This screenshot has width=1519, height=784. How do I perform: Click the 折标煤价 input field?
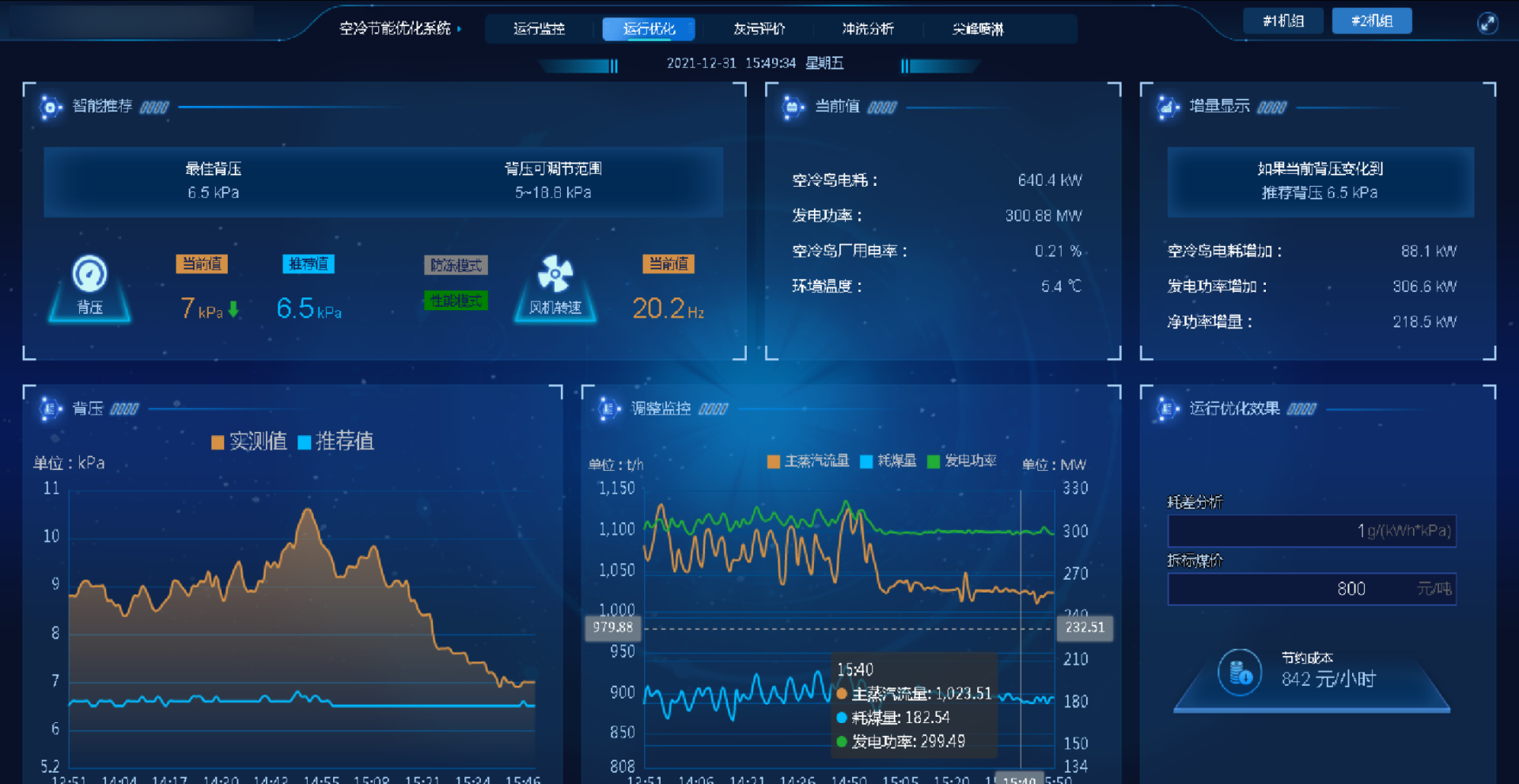click(x=1311, y=589)
